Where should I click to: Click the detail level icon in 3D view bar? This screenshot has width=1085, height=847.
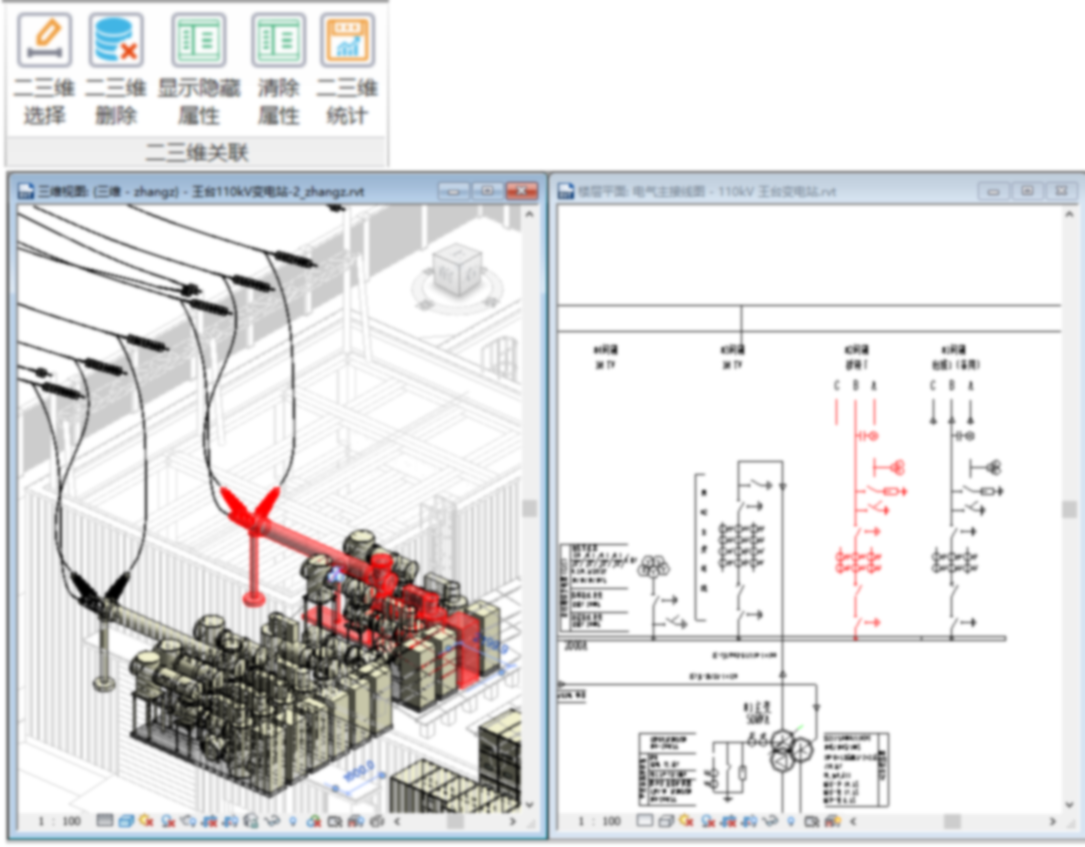tap(104, 821)
